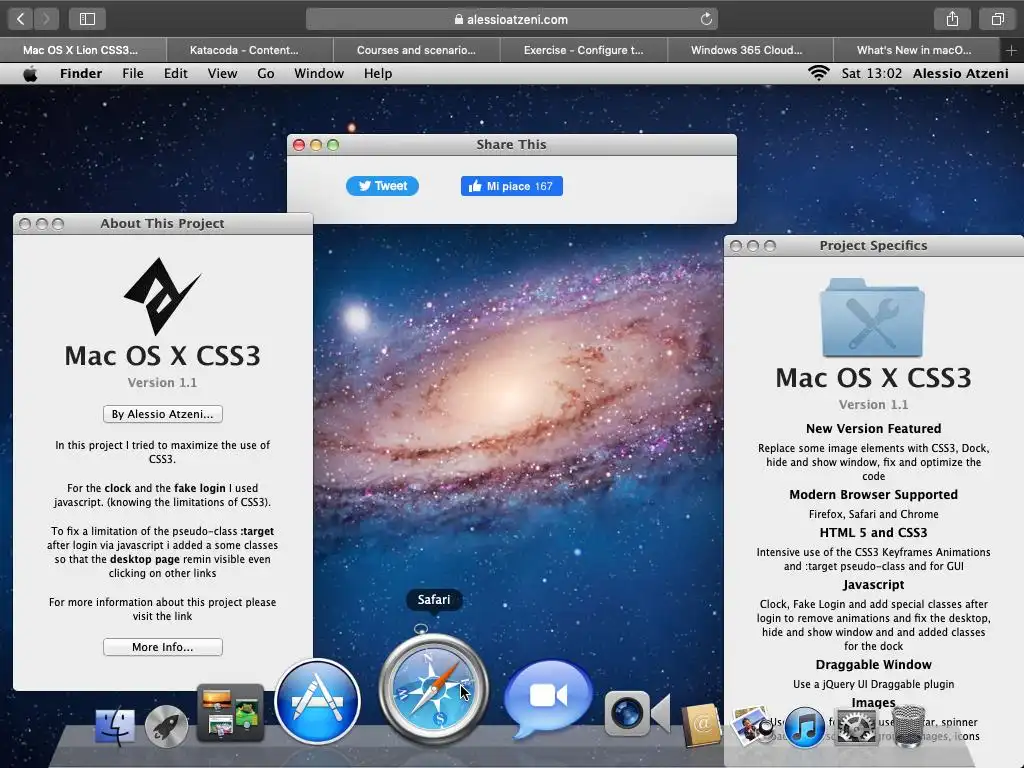Open System Preferences gear in dock

point(856,726)
